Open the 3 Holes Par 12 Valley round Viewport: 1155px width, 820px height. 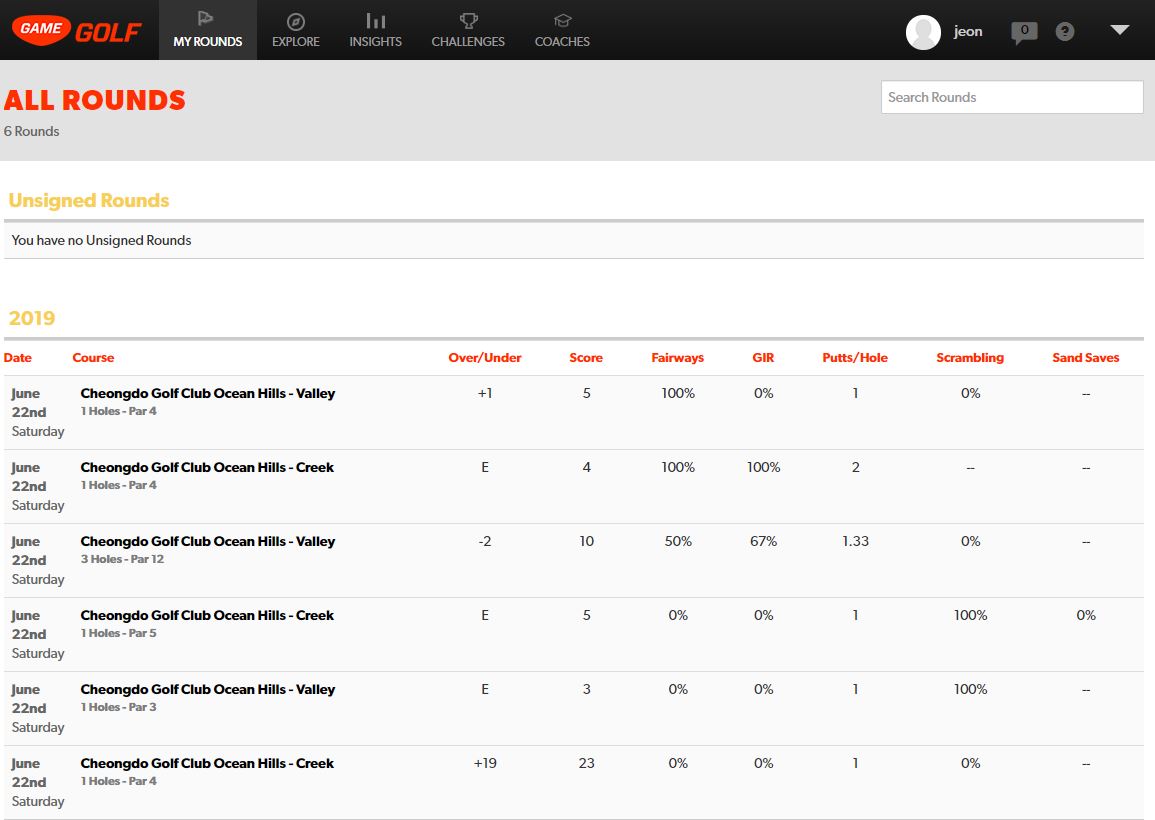tap(207, 541)
